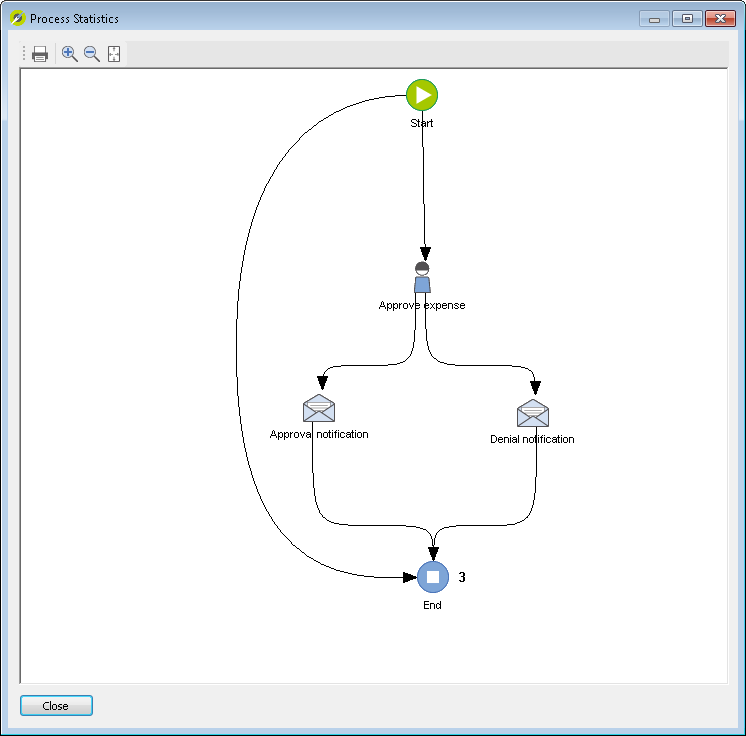The image size is (746, 736).
Task: Zoom in on the process diagram
Action: point(69,54)
